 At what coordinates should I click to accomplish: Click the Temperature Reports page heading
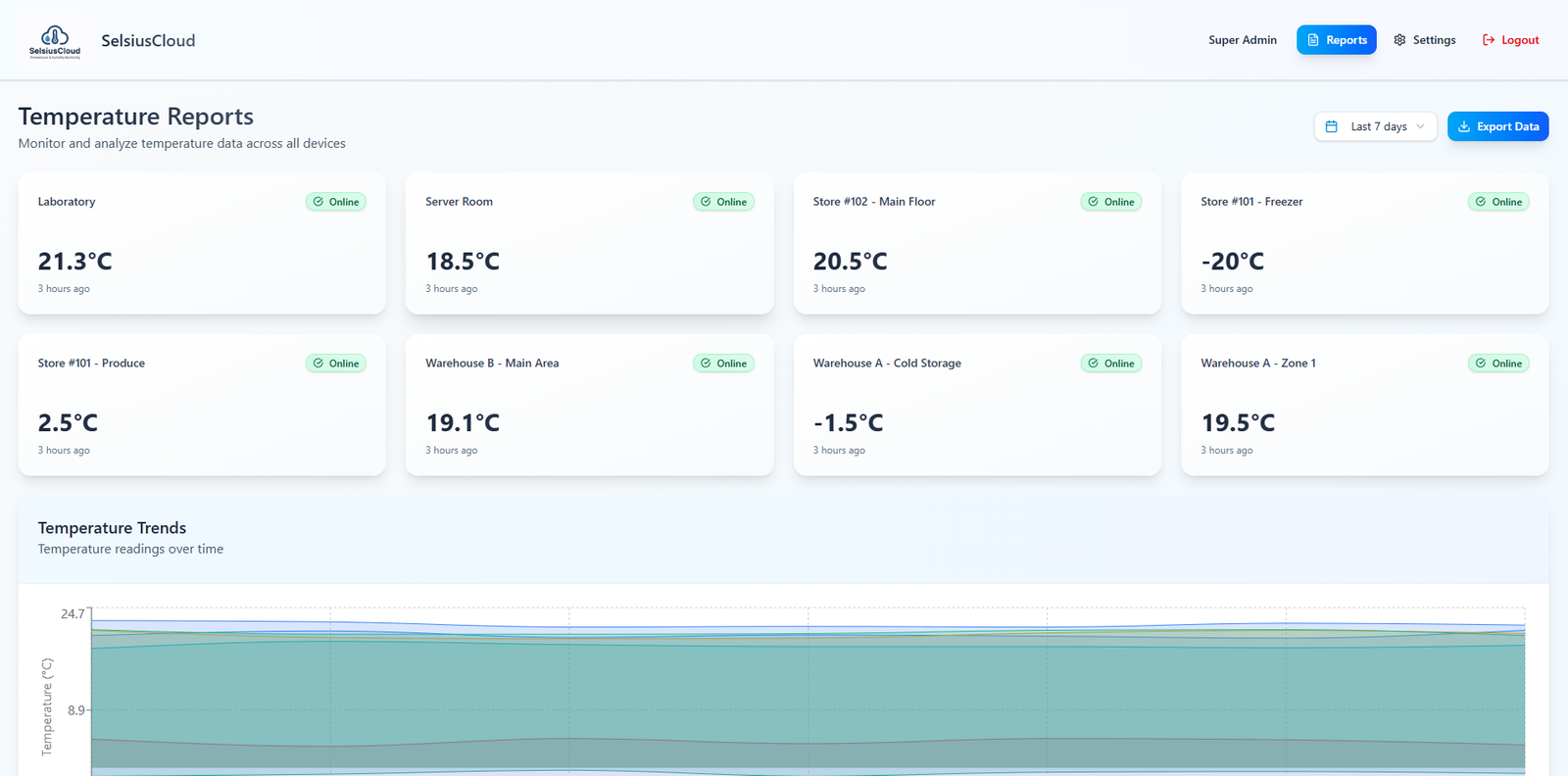coord(136,117)
